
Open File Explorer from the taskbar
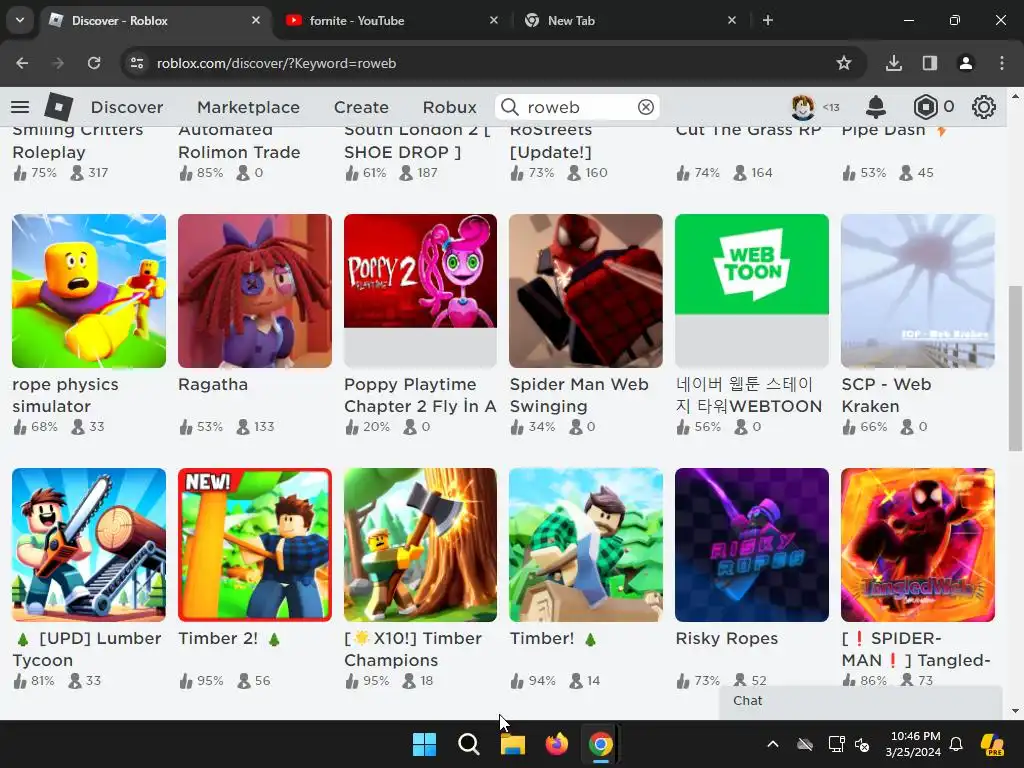513,744
